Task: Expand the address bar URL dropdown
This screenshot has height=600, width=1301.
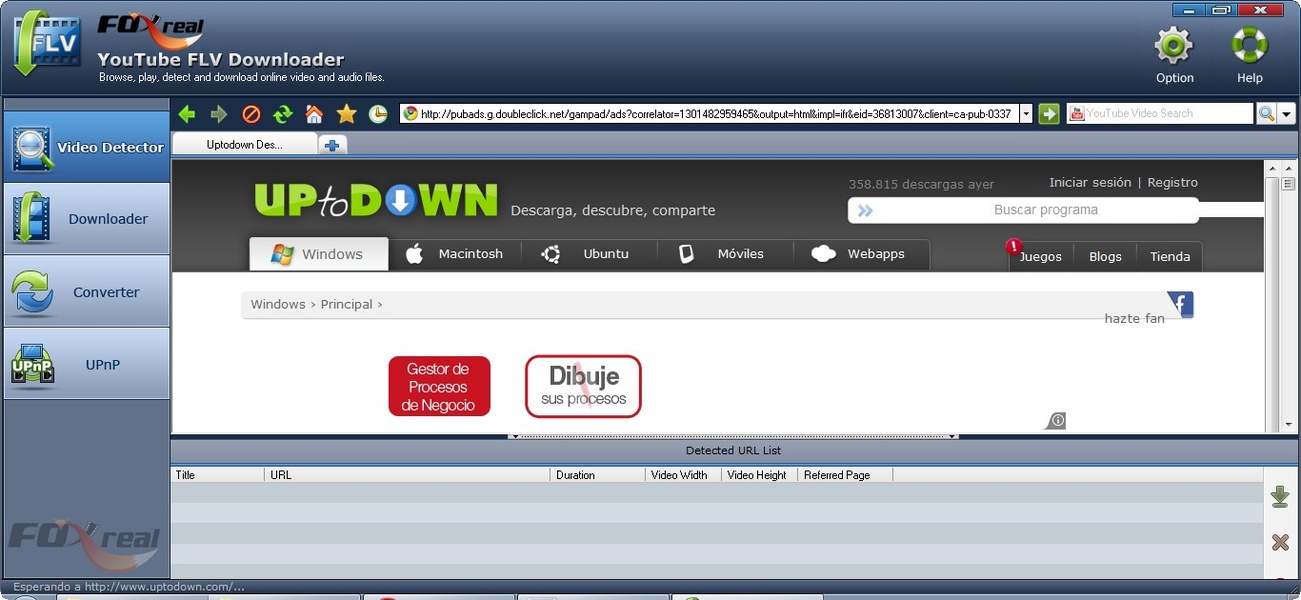Action: pyautogui.click(x=1025, y=114)
